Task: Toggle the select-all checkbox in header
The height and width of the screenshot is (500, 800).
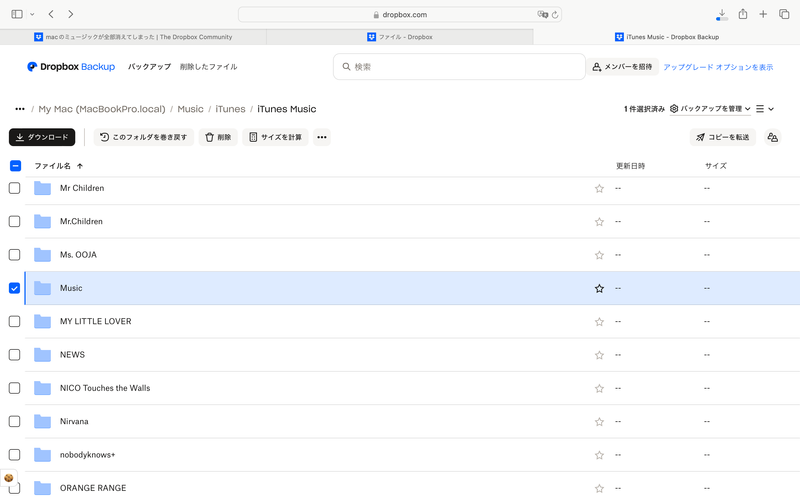Action: pyautogui.click(x=14, y=166)
